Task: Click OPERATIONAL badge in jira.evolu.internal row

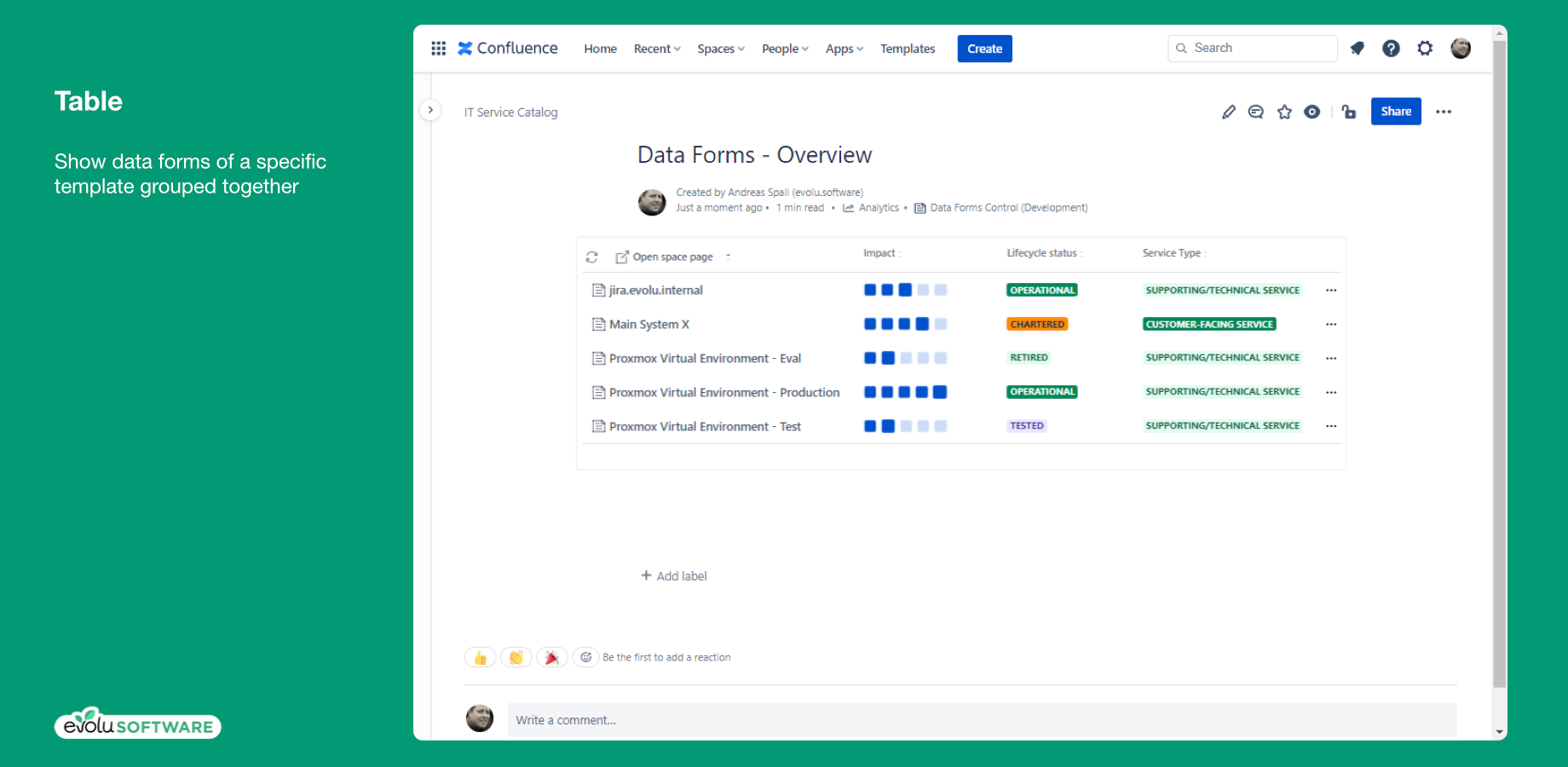Action: click(x=1042, y=290)
